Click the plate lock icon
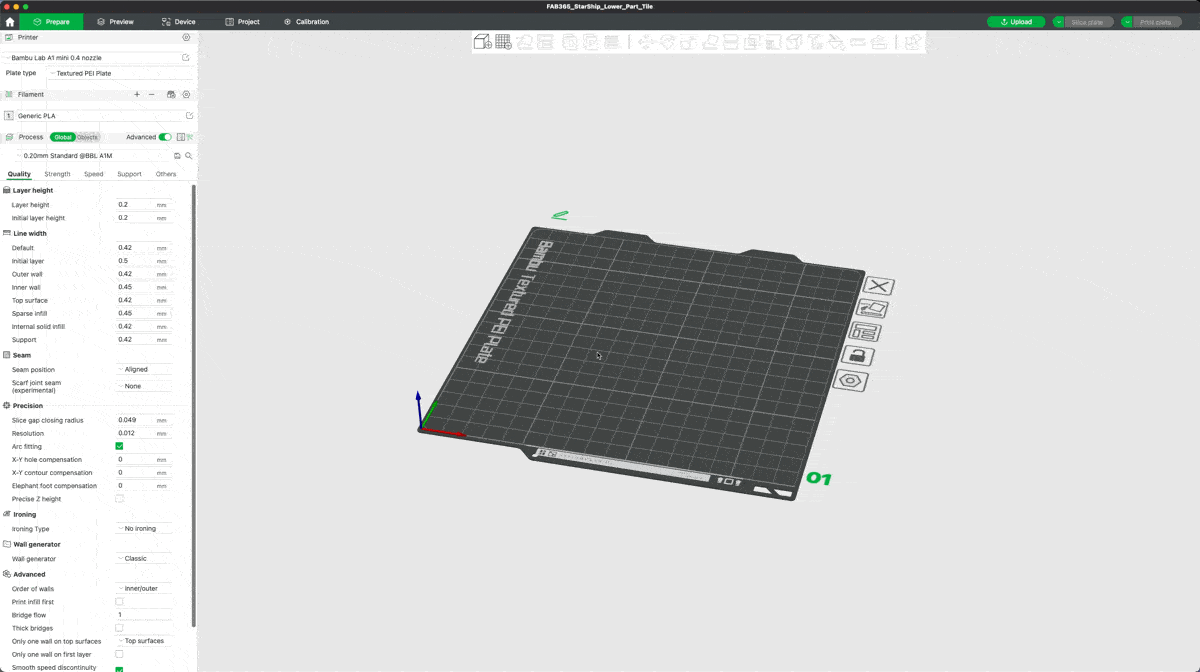 858,356
